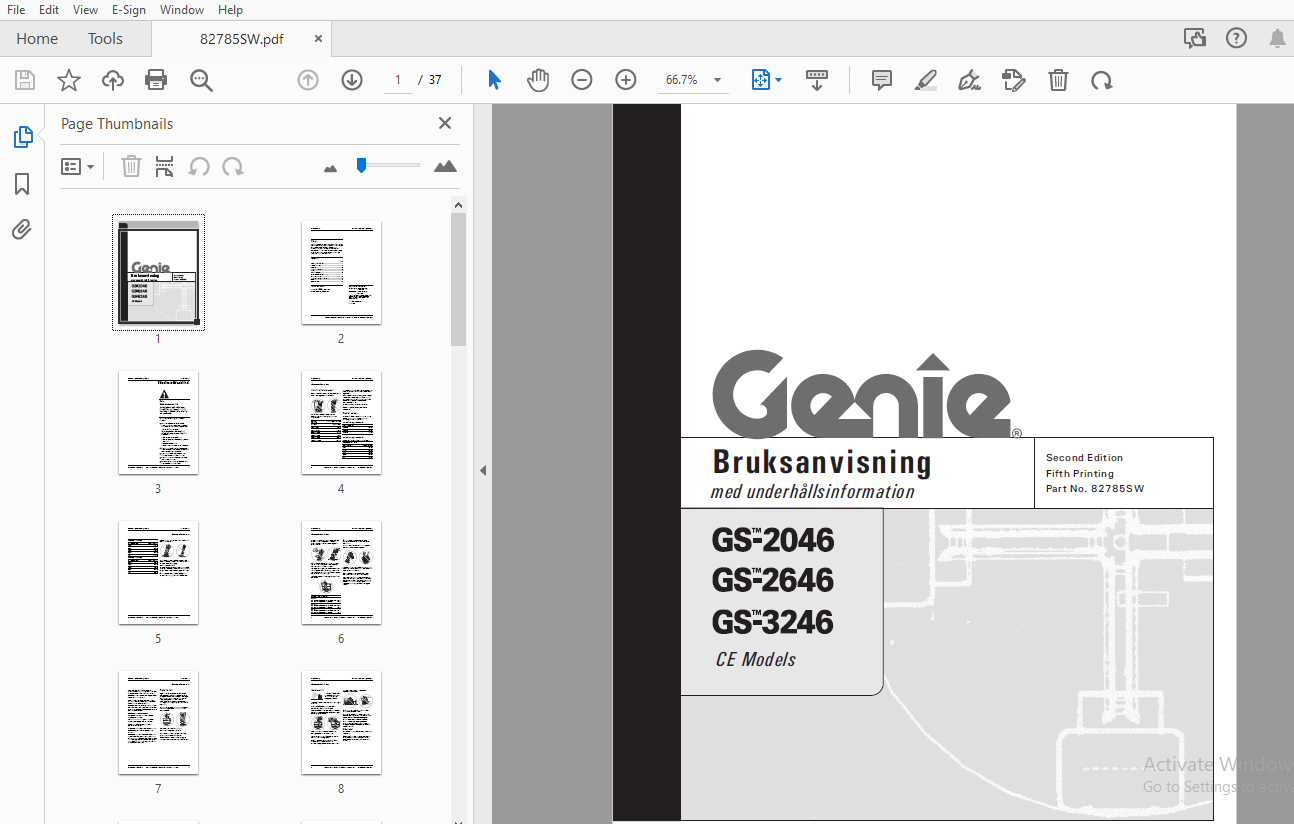
Task: Rotate the page with the rotate icon
Action: pyautogui.click(x=1102, y=80)
